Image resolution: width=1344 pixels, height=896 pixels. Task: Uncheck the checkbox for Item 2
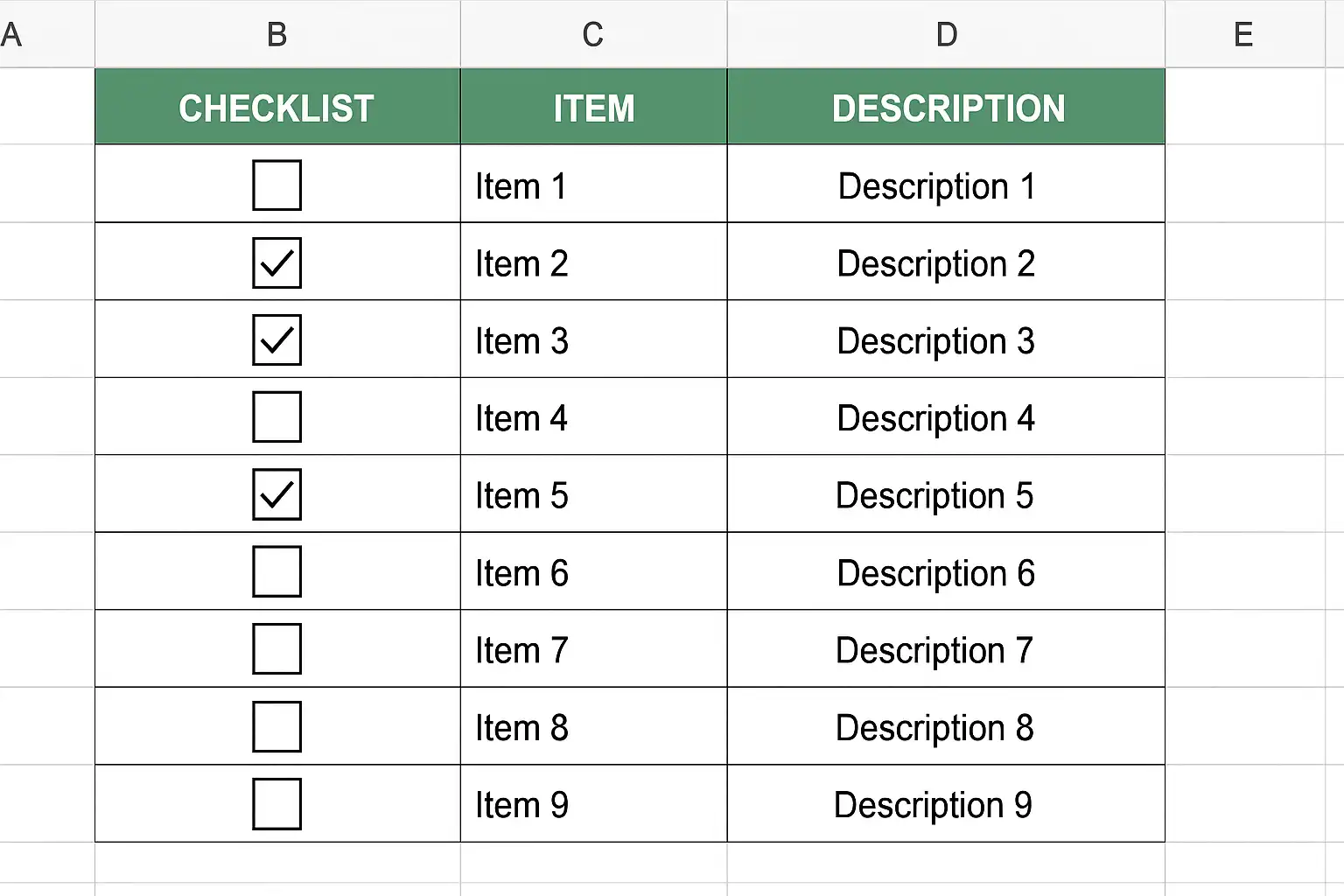[276, 262]
